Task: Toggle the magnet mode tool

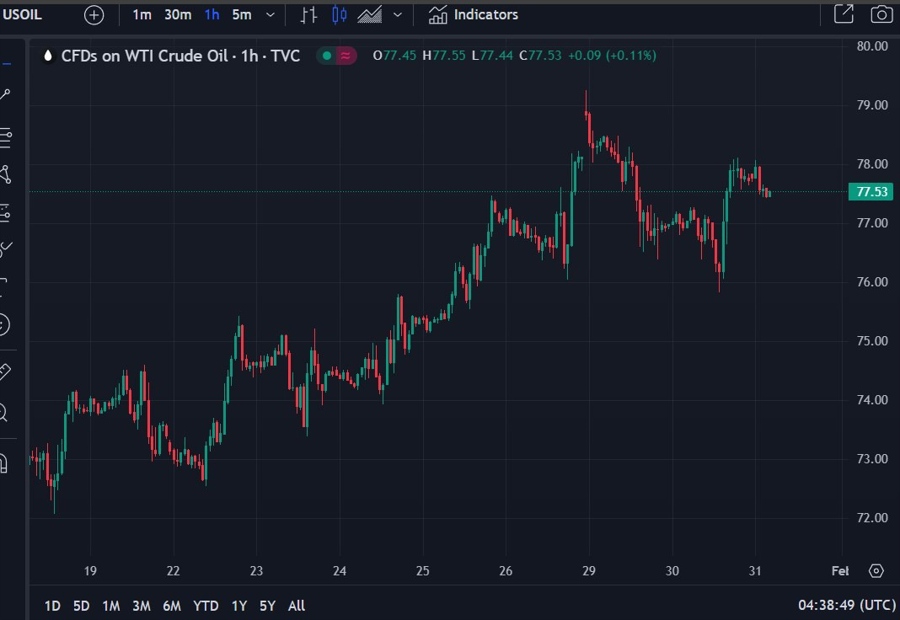Action: tap(4, 463)
